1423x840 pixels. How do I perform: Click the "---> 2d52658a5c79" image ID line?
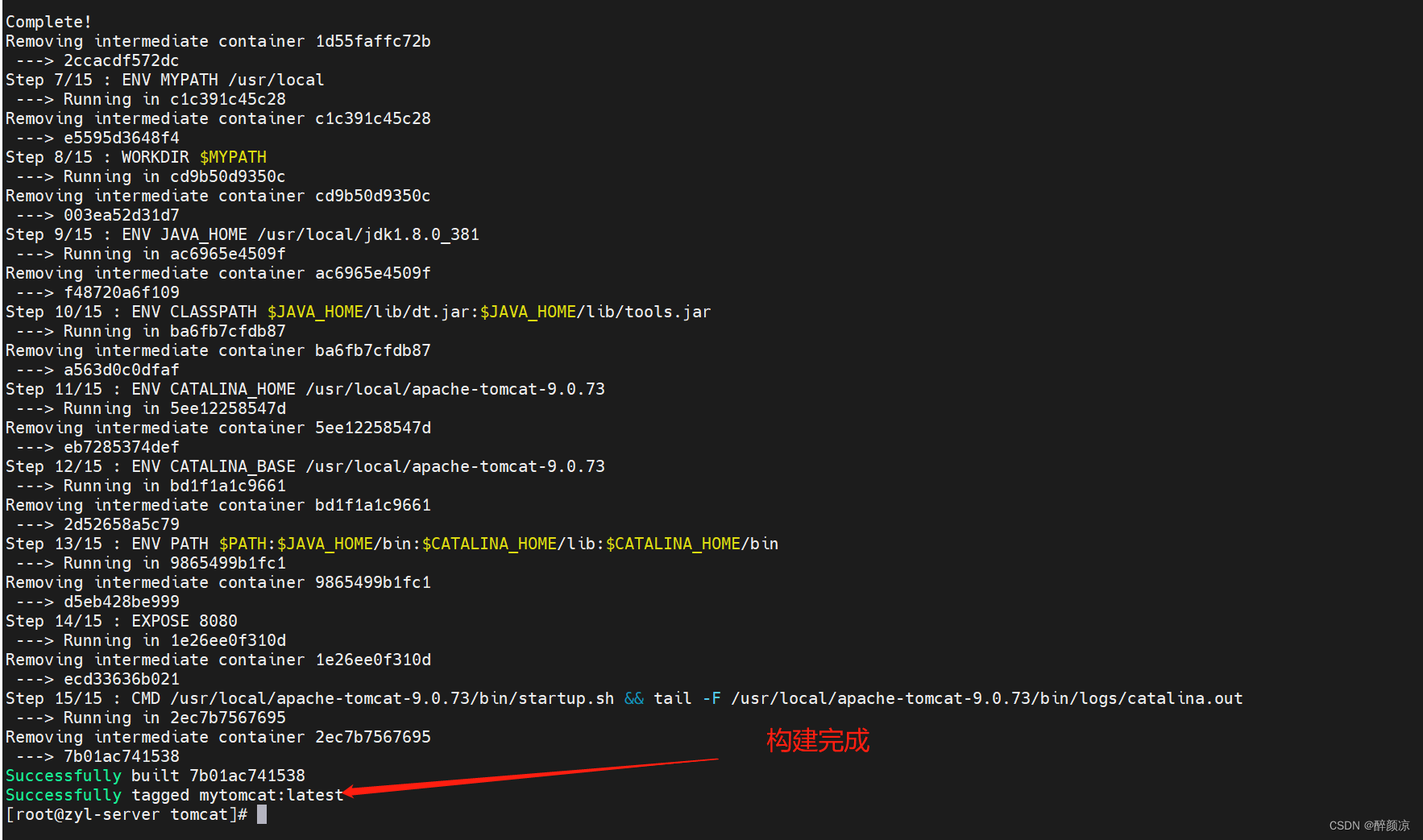click(97, 524)
